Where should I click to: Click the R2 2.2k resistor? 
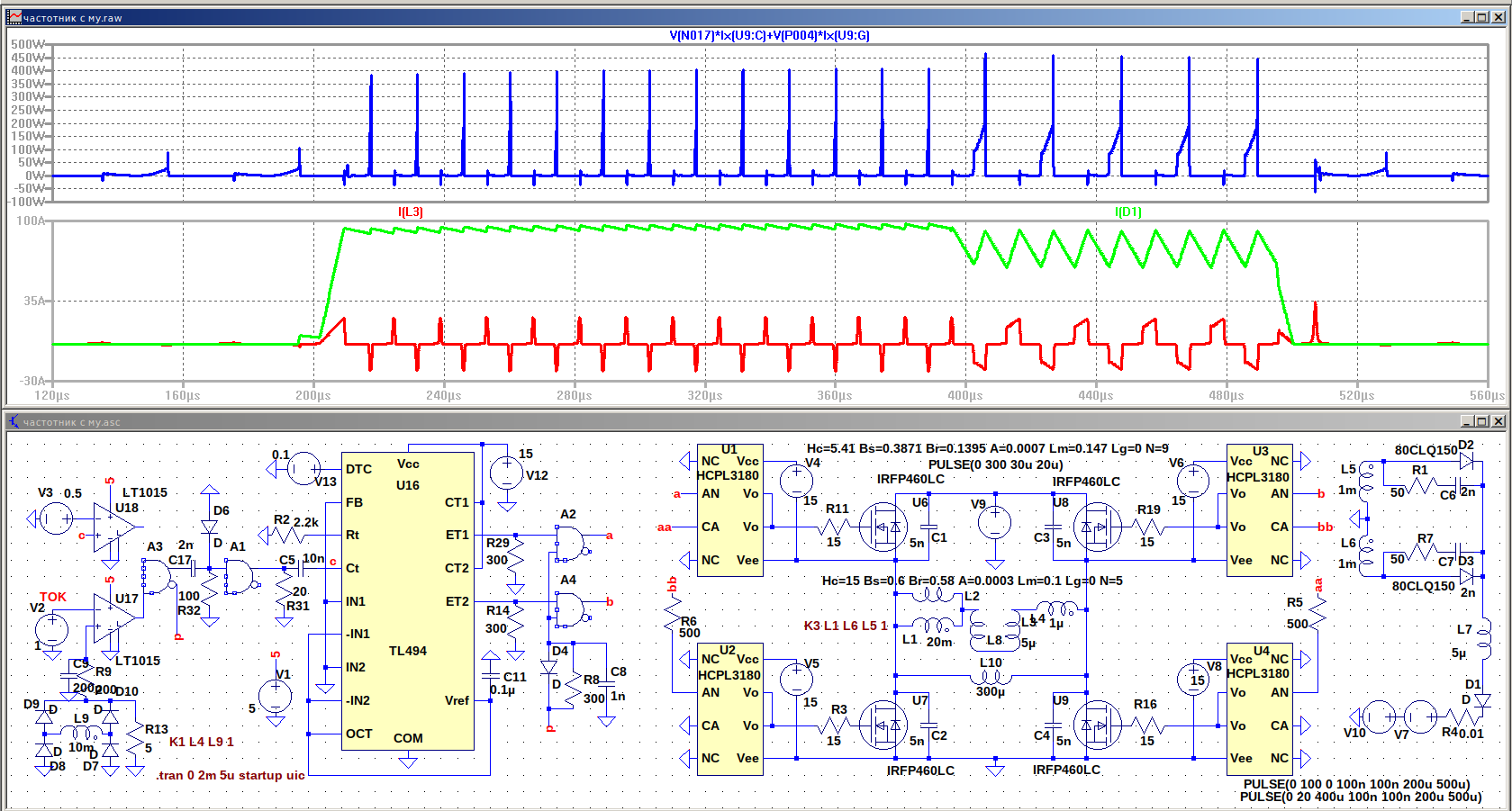point(288,535)
